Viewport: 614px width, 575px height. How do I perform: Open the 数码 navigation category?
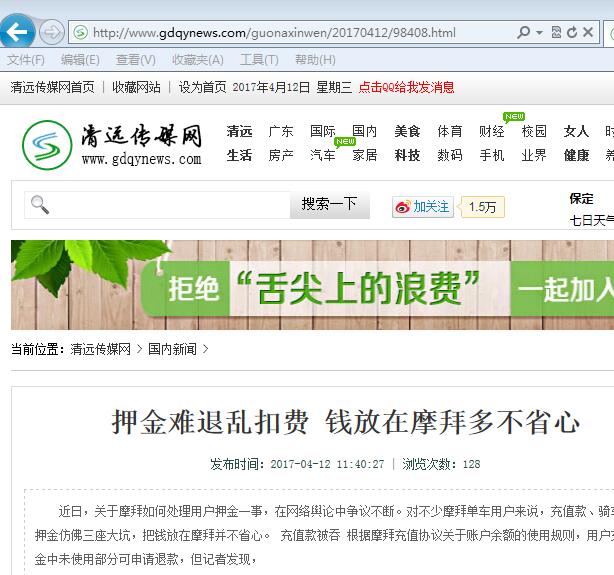click(x=450, y=156)
